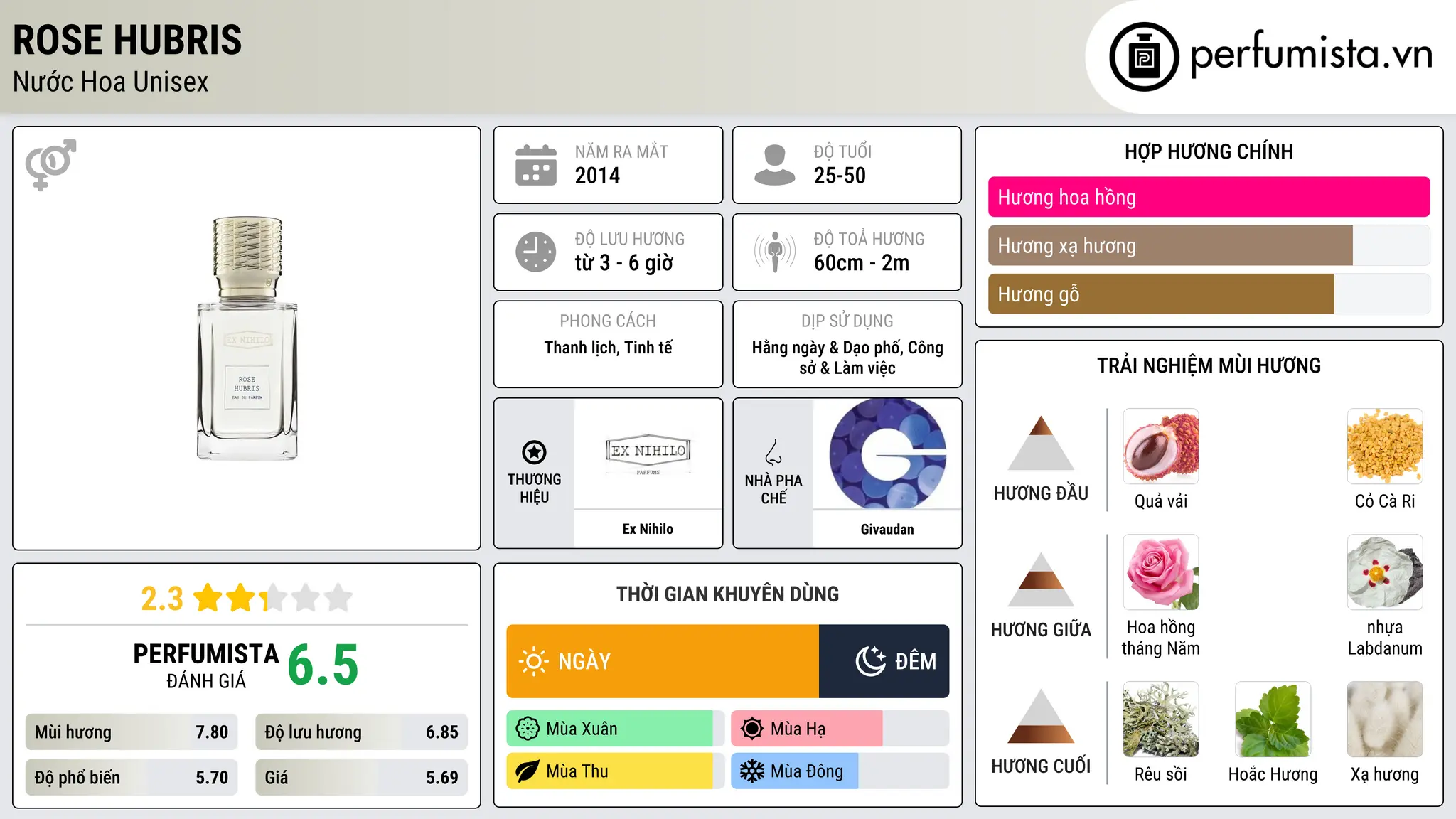
Task: Open the Givaudan perfumer name link
Action: (887, 529)
